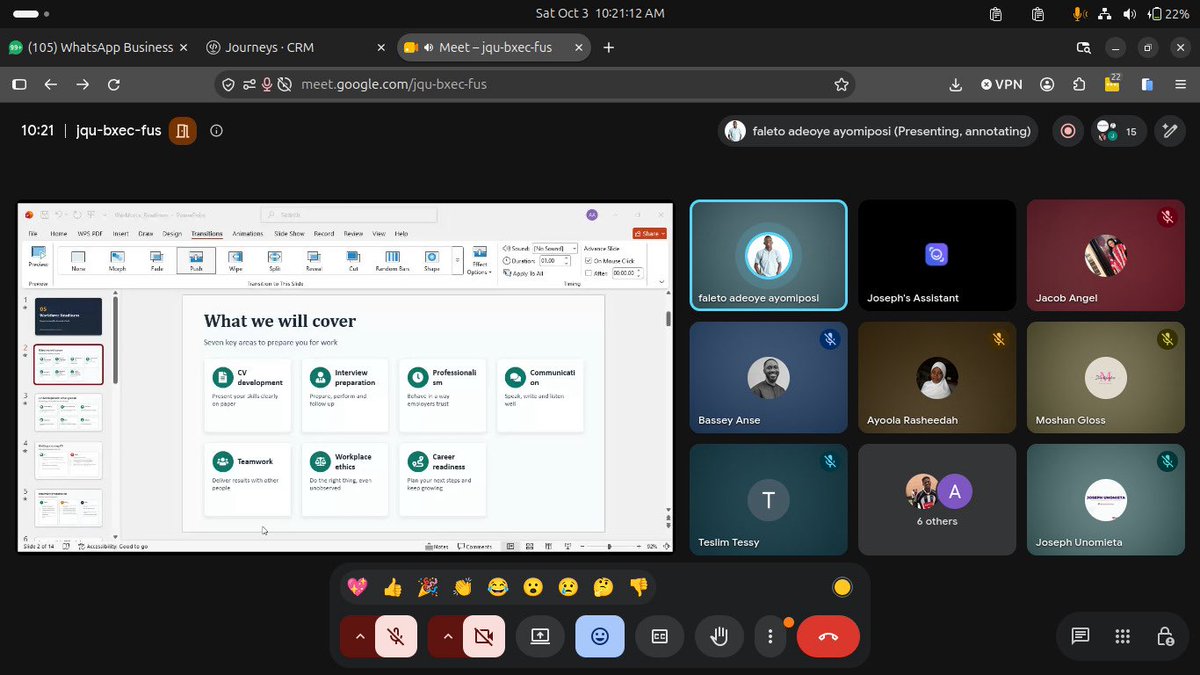The width and height of the screenshot is (1200, 675).
Task: Open the browser downloads icon
Action: point(956,84)
